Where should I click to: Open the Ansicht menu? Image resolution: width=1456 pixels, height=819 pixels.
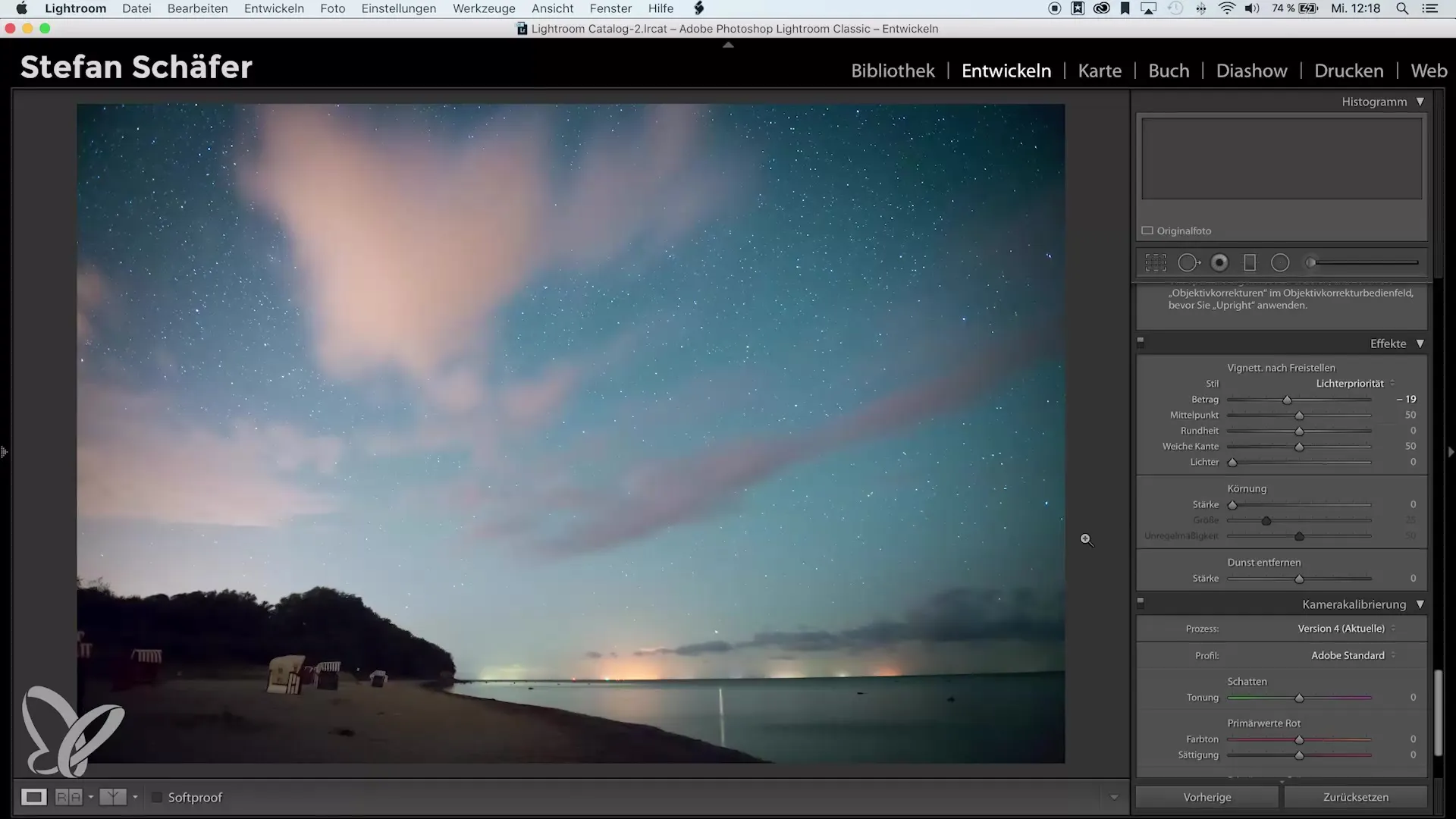pos(552,8)
